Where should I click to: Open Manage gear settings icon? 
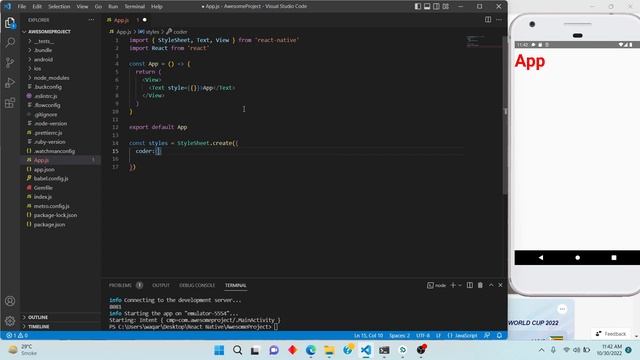(10, 321)
